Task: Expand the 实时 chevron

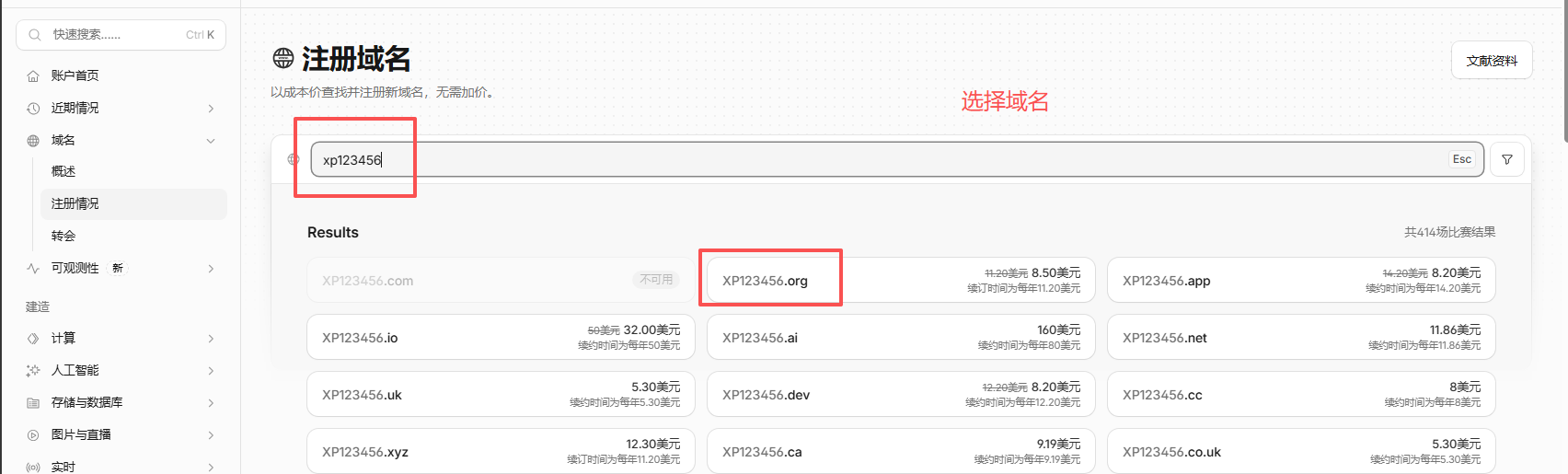Action: click(x=211, y=467)
